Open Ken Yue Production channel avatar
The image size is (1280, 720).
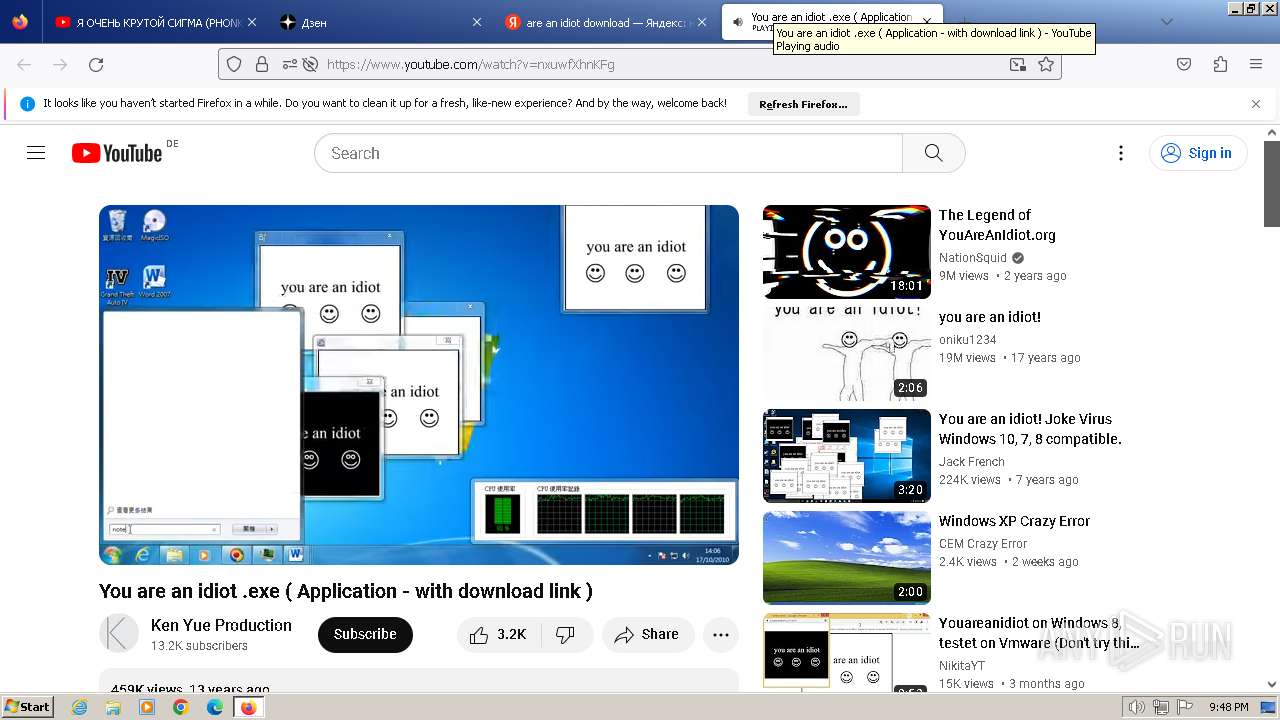point(119,634)
